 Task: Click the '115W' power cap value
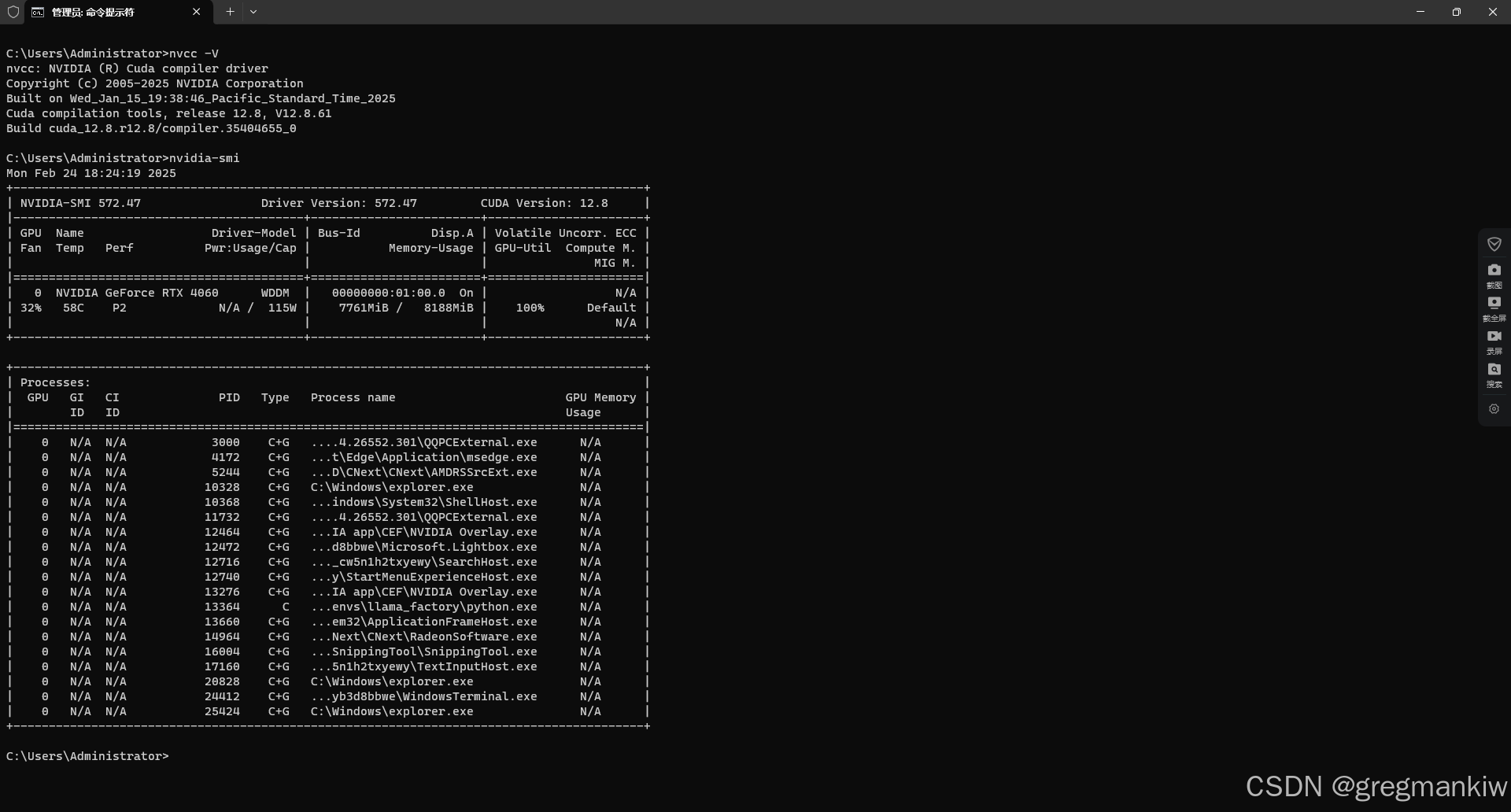point(283,308)
